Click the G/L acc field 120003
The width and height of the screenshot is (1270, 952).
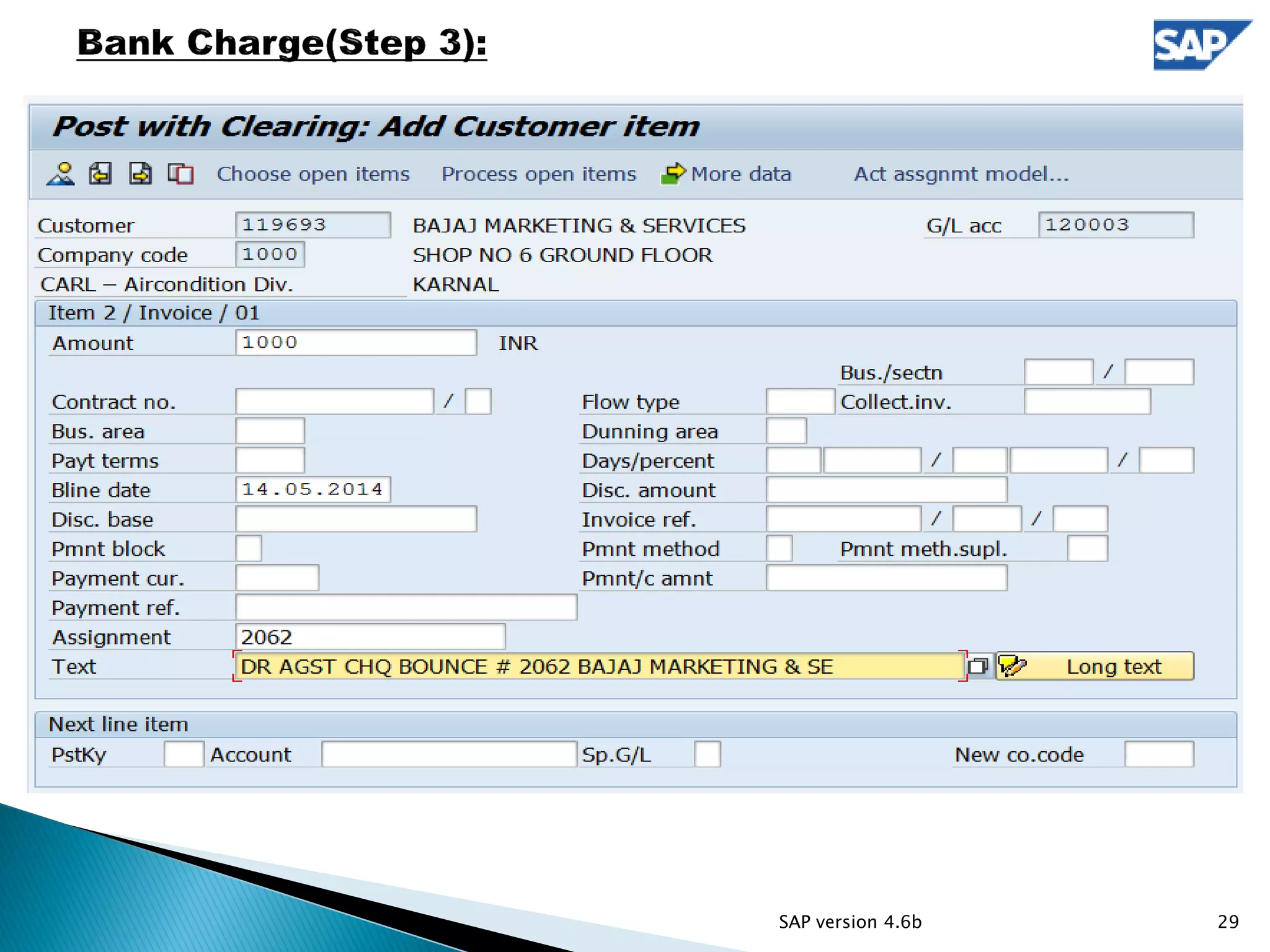1116,225
